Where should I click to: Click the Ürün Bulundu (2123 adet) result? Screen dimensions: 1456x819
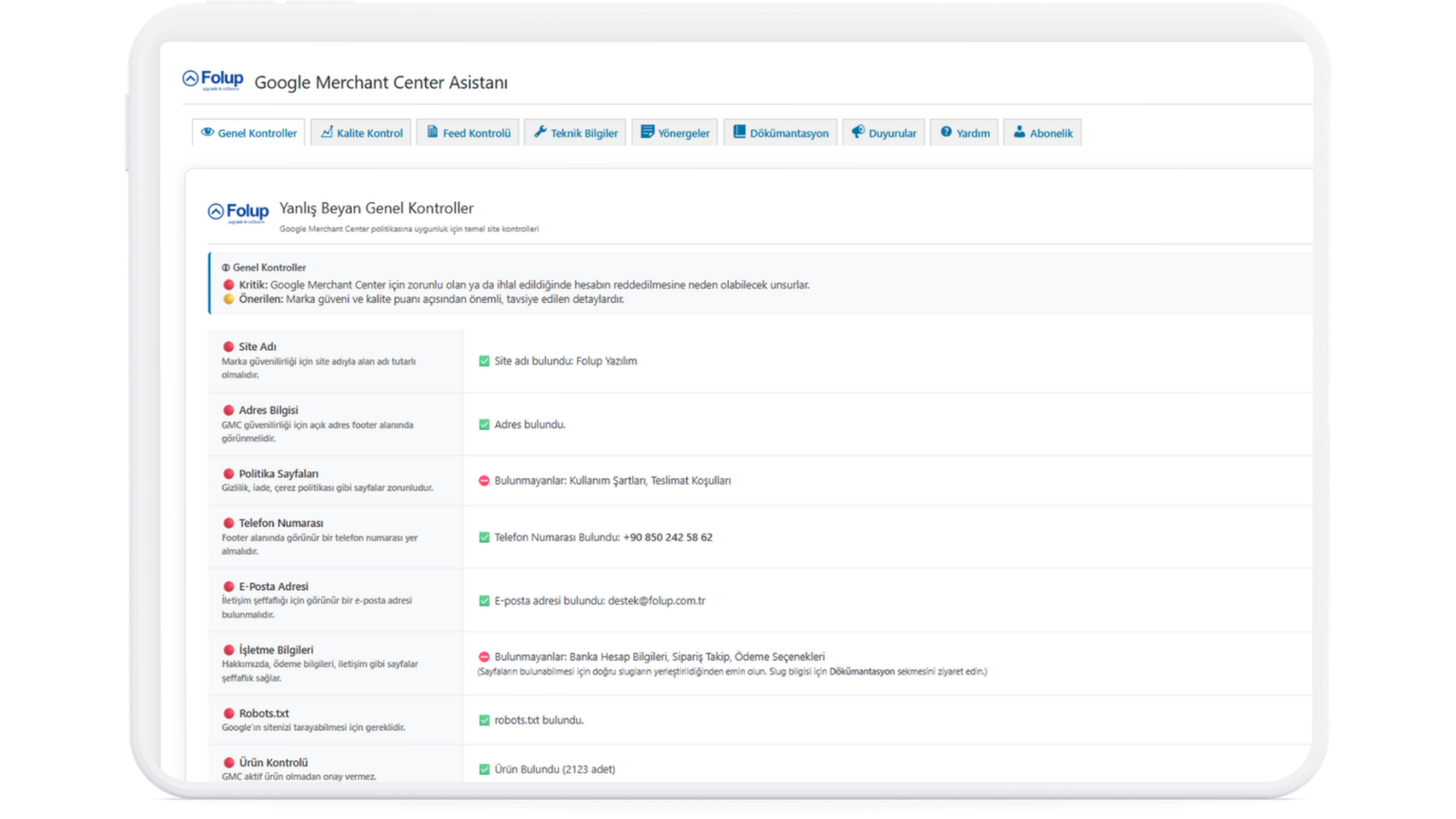coord(555,770)
